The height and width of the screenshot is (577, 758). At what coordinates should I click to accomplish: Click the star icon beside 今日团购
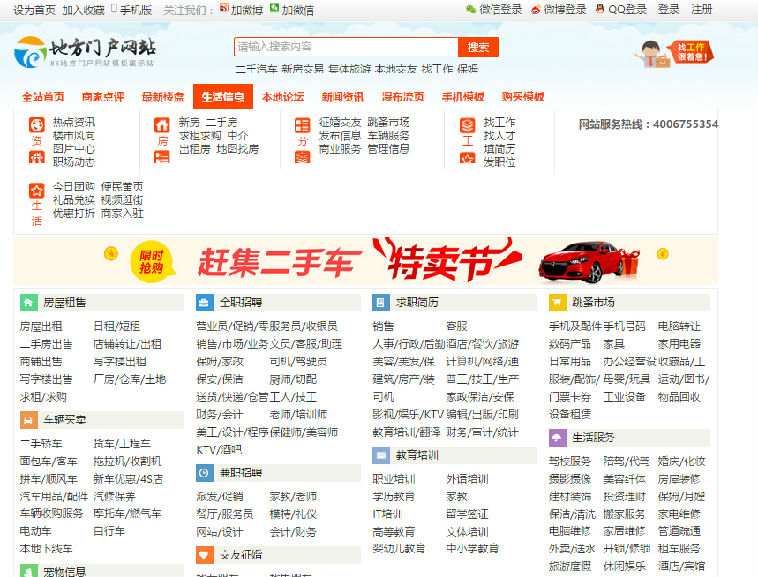point(37,190)
